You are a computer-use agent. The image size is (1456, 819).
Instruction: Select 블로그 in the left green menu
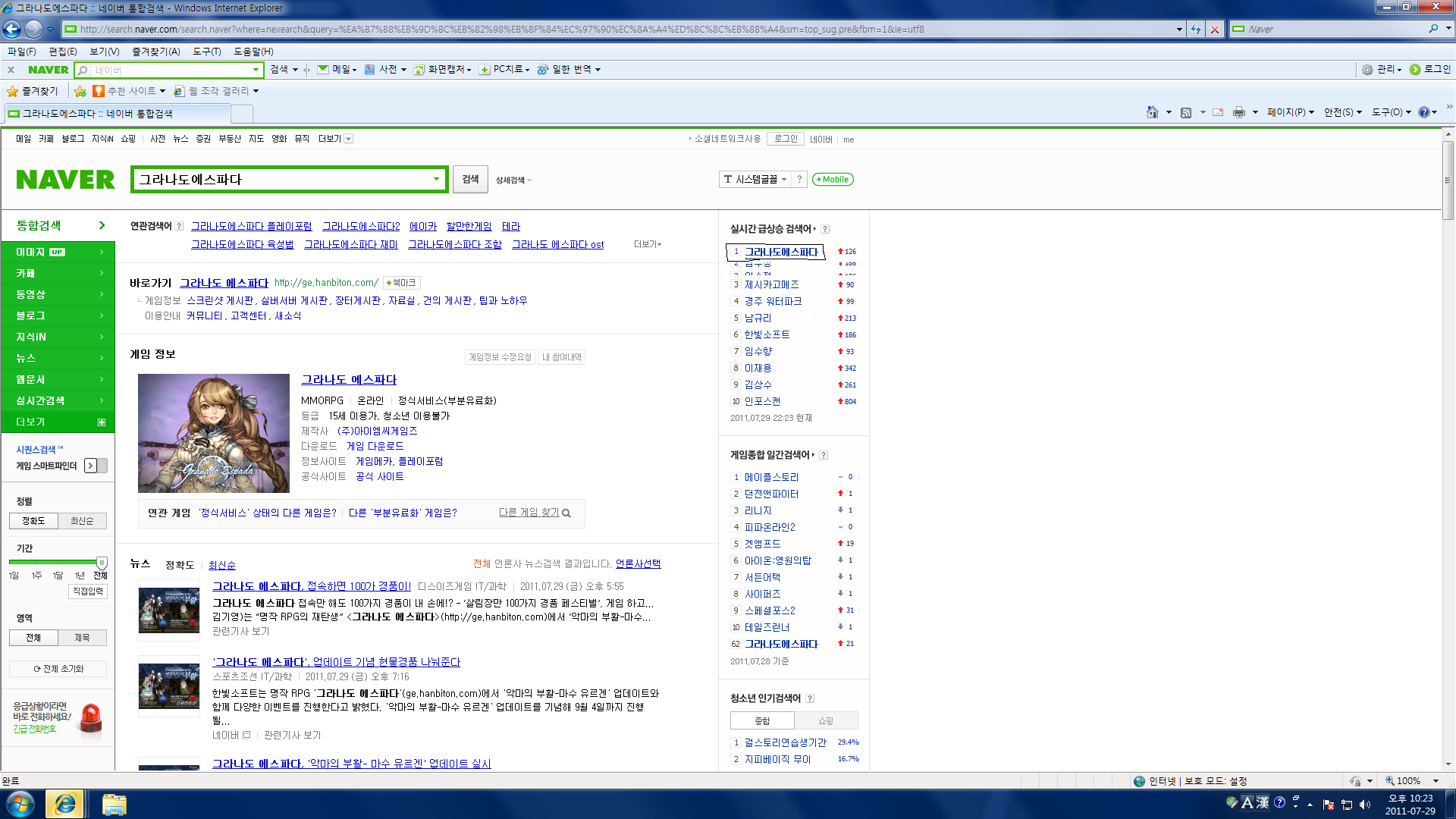tap(58, 315)
